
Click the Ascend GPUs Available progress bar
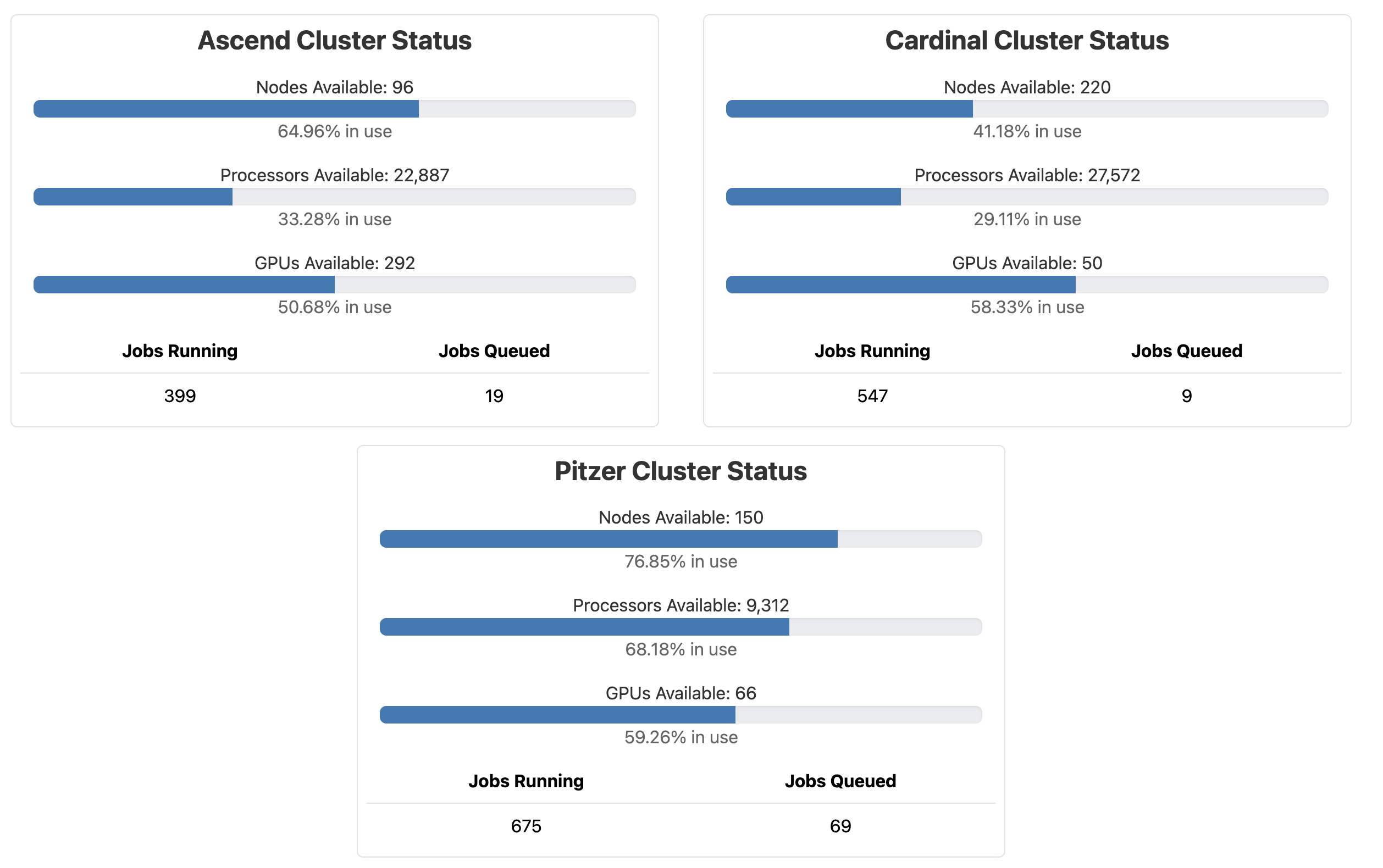pyautogui.click(x=334, y=285)
